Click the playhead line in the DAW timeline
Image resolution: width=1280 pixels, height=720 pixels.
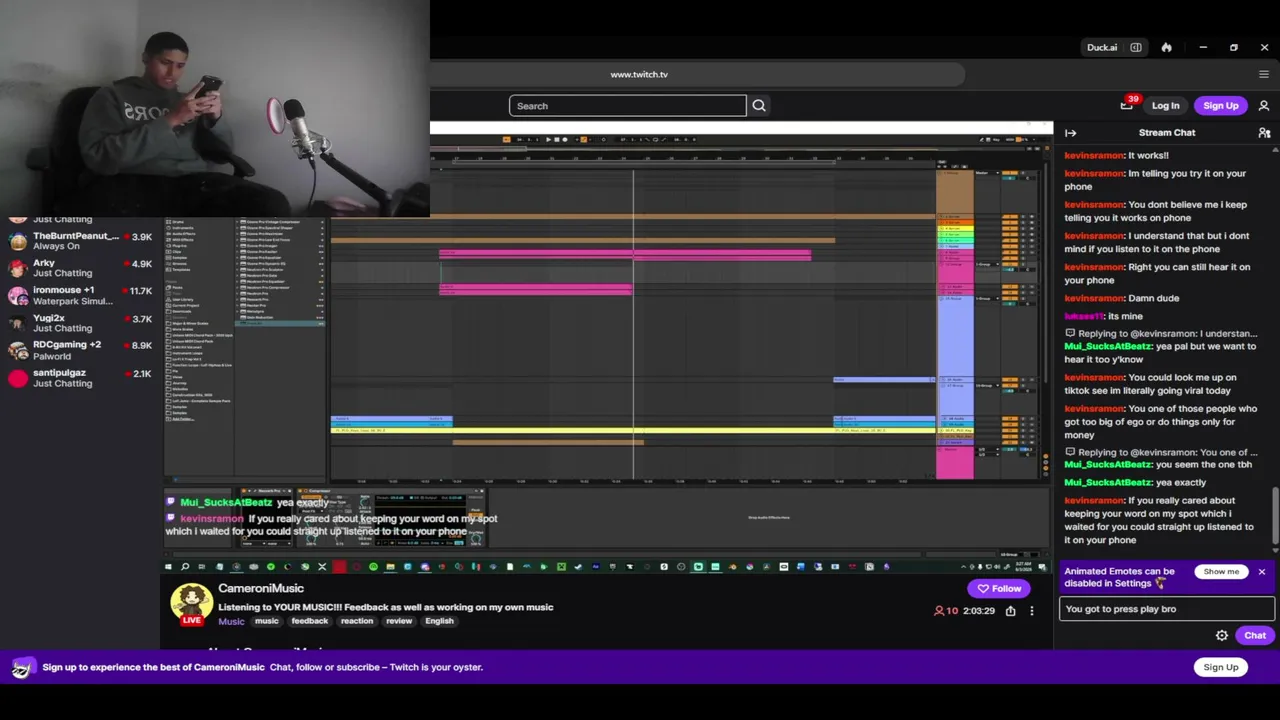(x=633, y=325)
